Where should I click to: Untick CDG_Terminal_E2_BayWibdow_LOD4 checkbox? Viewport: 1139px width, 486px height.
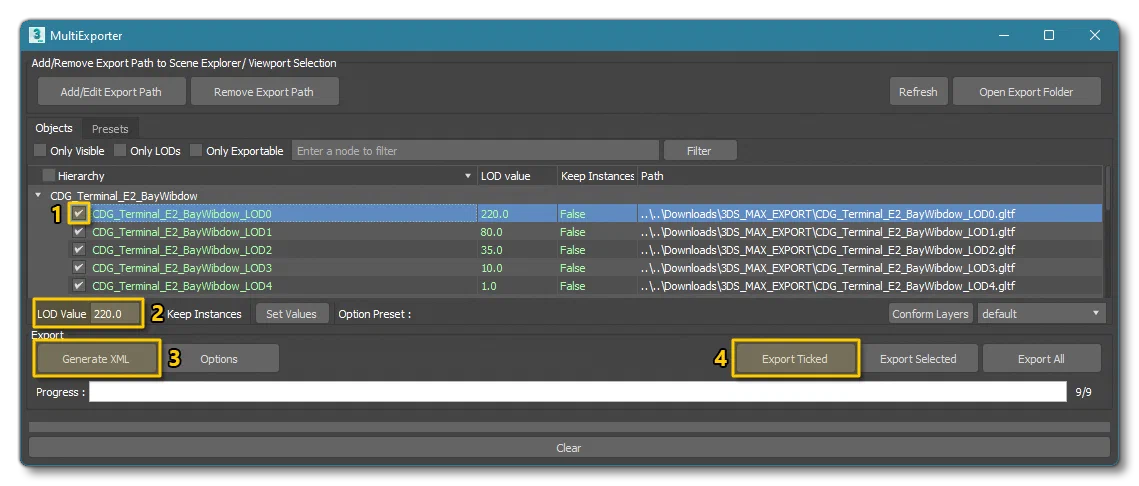tap(79, 285)
